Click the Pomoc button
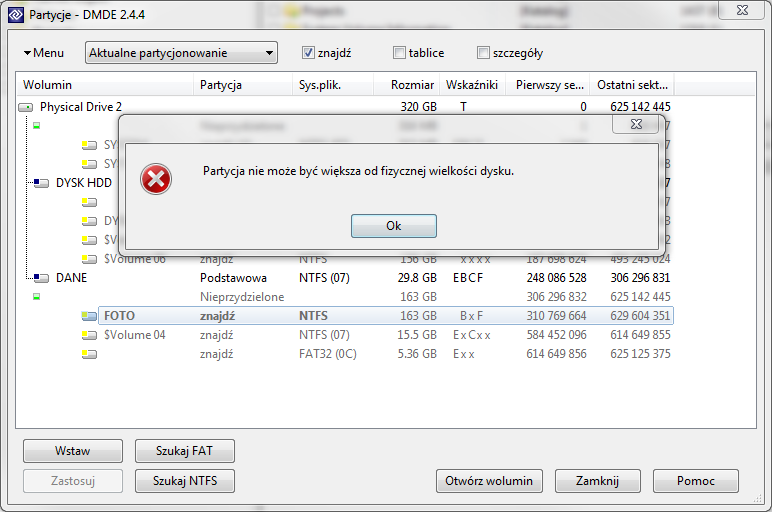 [x=696, y=481]
